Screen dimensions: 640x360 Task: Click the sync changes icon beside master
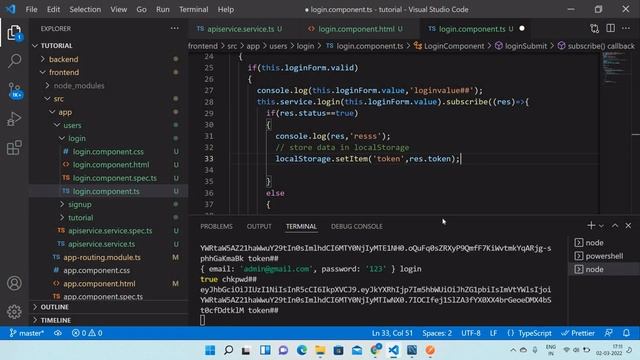[58, 333]
